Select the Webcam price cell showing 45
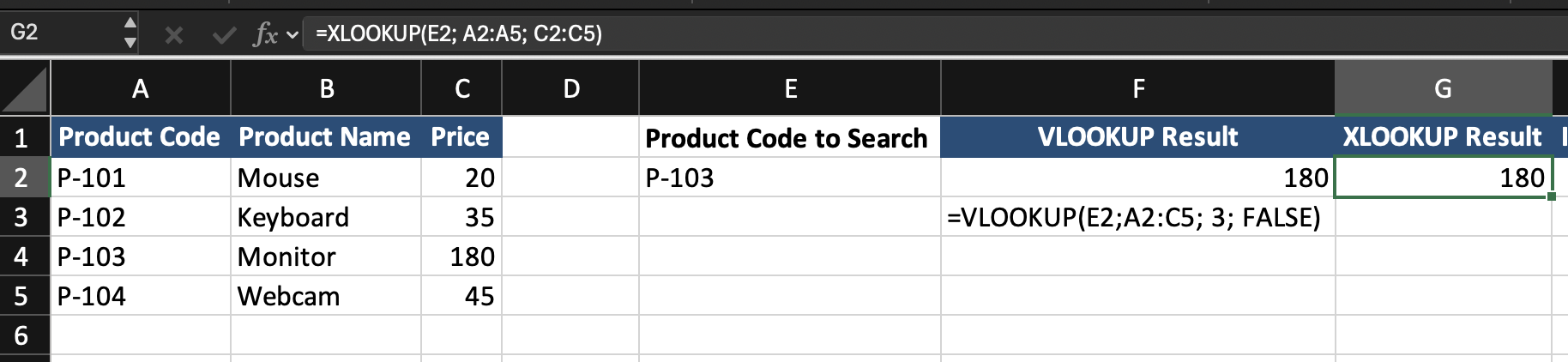 click(x=461, y=296)
